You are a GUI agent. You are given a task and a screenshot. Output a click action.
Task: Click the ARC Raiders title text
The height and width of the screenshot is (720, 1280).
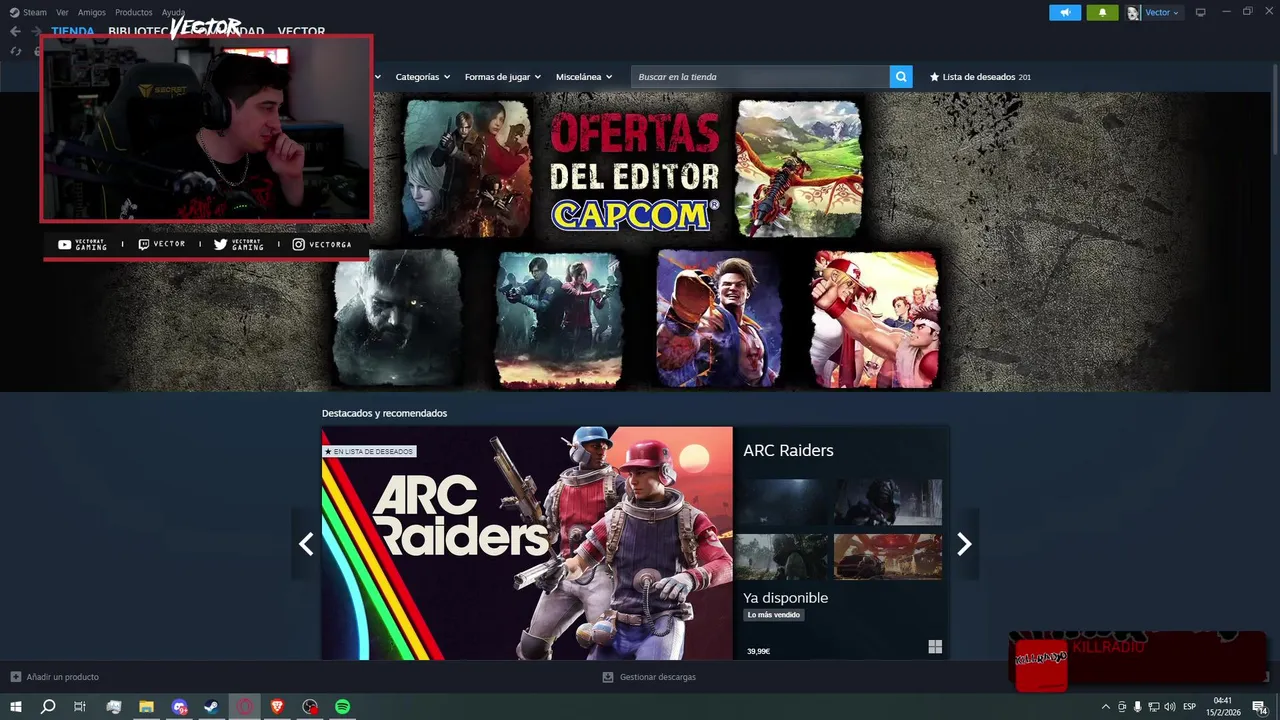(788, 450)
